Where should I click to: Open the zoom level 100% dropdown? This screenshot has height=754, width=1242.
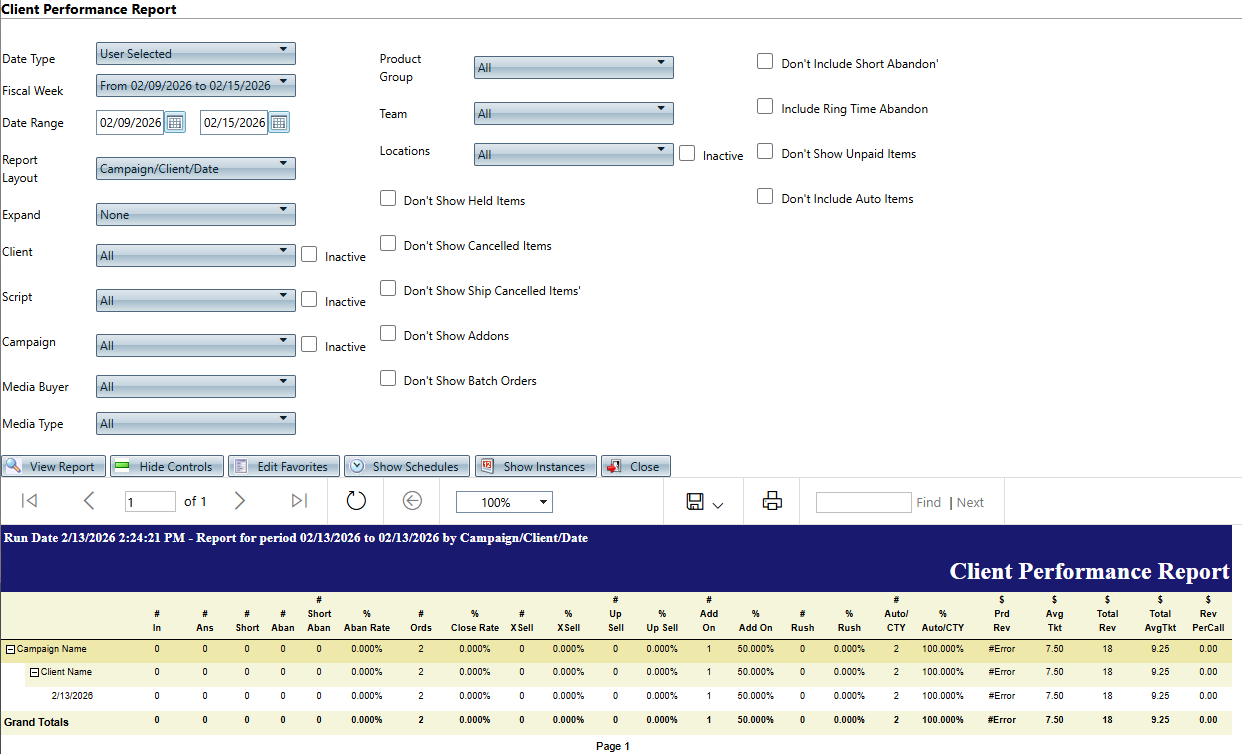click(x=504, y=502)
